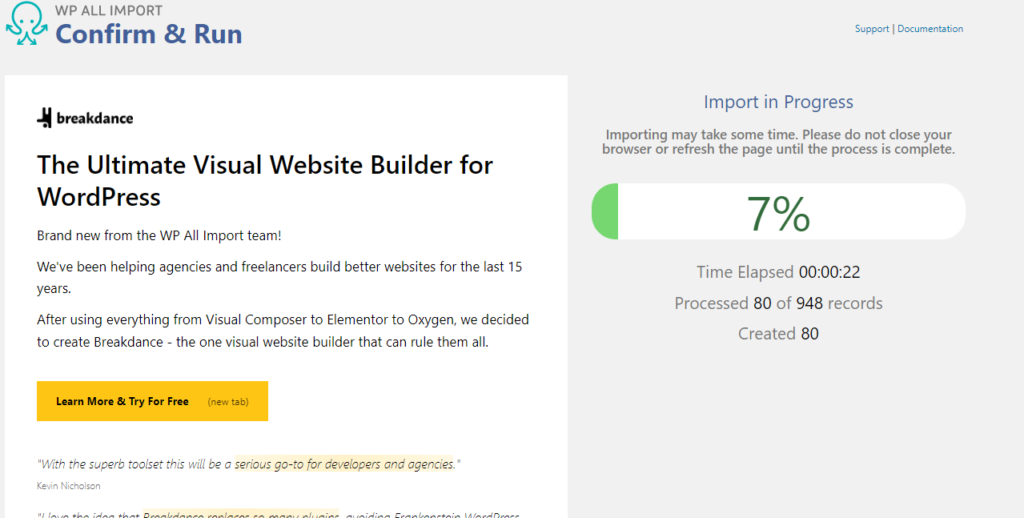Open the Support link
Viewport: 1024px width, 518px height.
[871, 29]
